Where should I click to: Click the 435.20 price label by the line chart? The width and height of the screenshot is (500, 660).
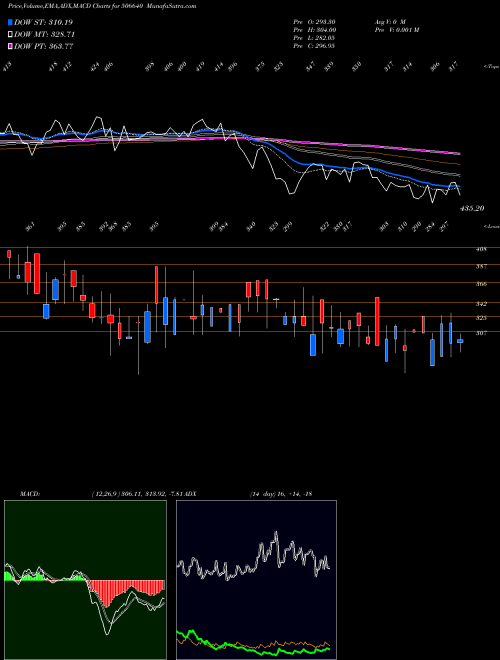click(x=472, y=208)
